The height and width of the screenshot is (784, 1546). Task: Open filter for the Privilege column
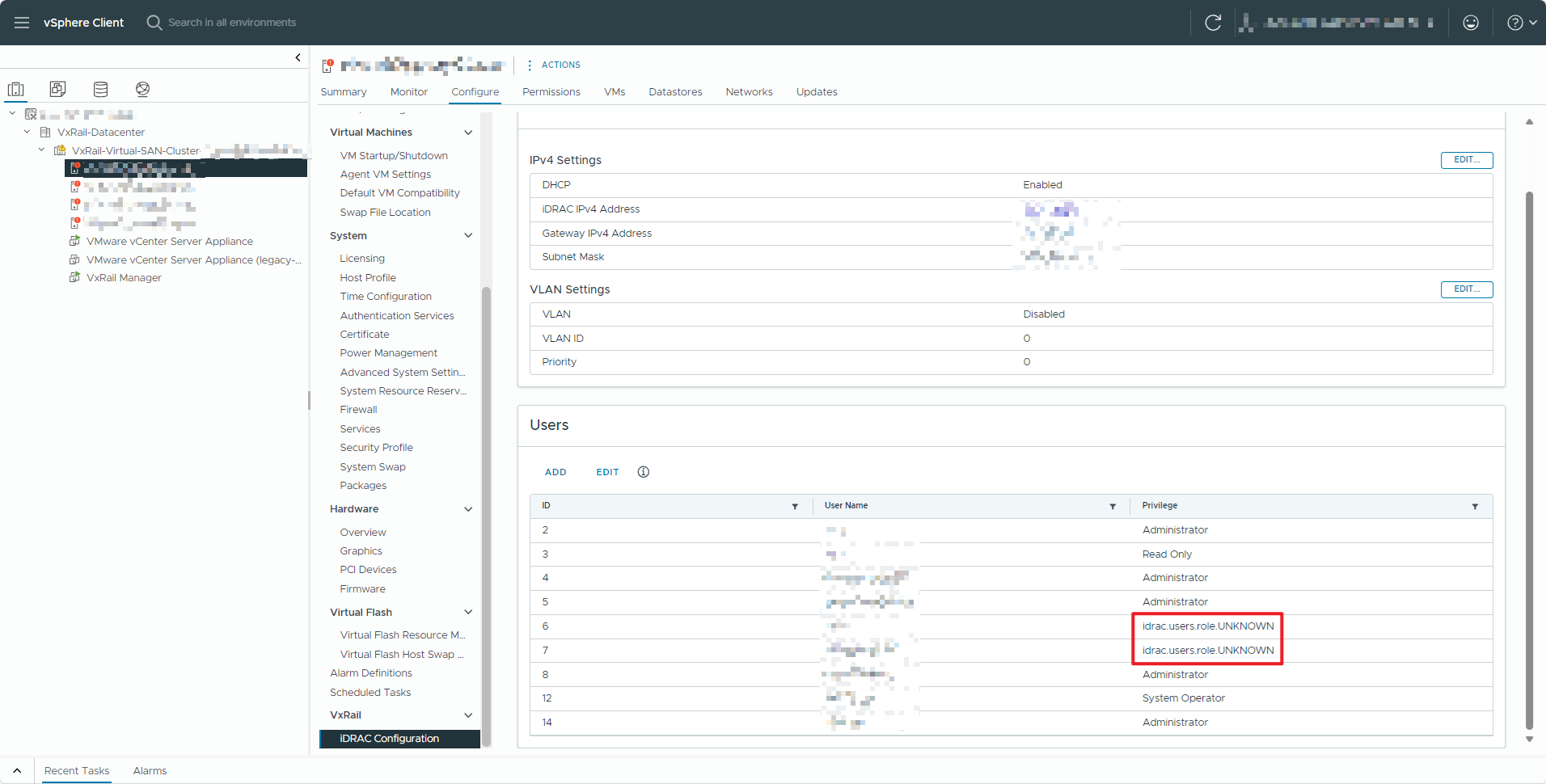(1474, 507)
